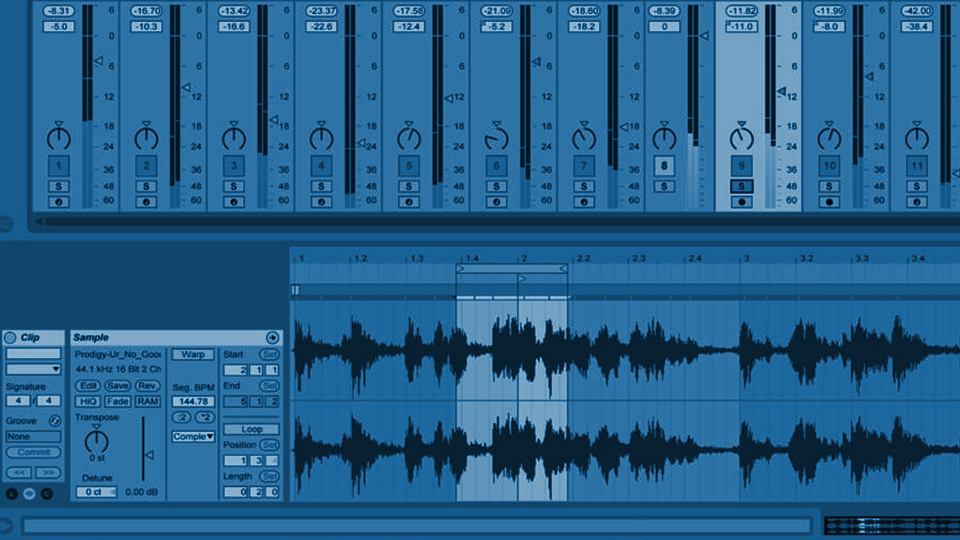Viewport: 960px width, 540px height.
Task: Click the loop brace end handle
Action: coord(563,268)
